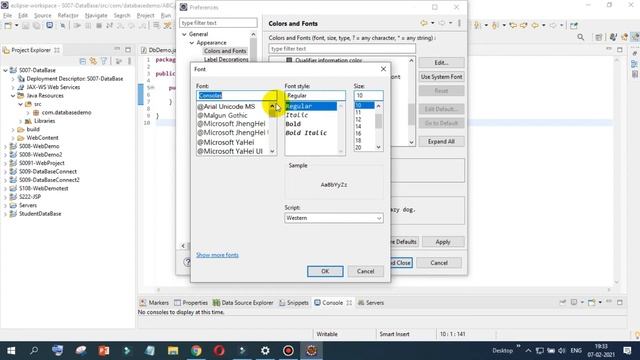
Task: Open the Navigate menu
Action: pos(96,16)
